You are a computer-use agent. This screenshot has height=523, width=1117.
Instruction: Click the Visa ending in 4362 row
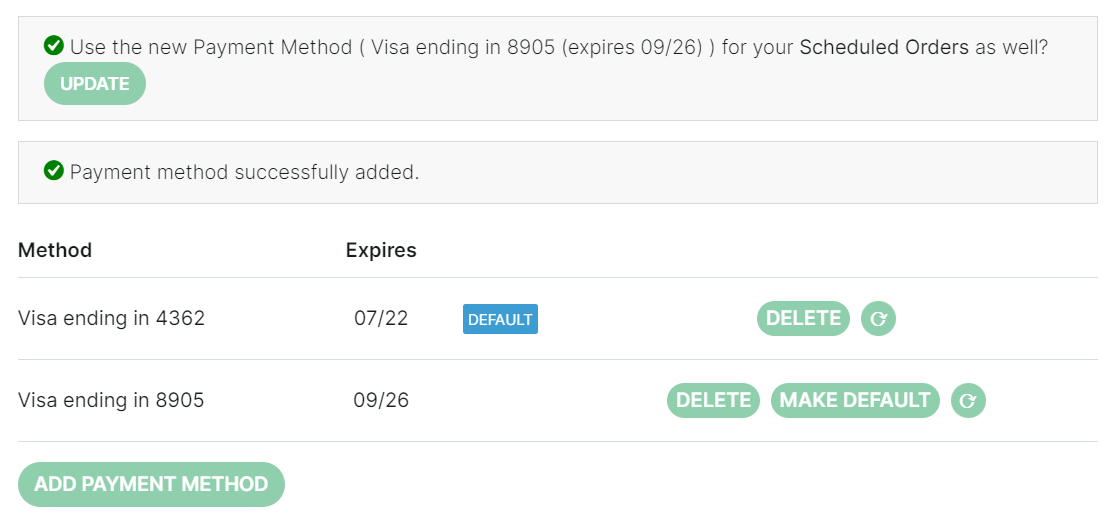[x=558, y=319]
